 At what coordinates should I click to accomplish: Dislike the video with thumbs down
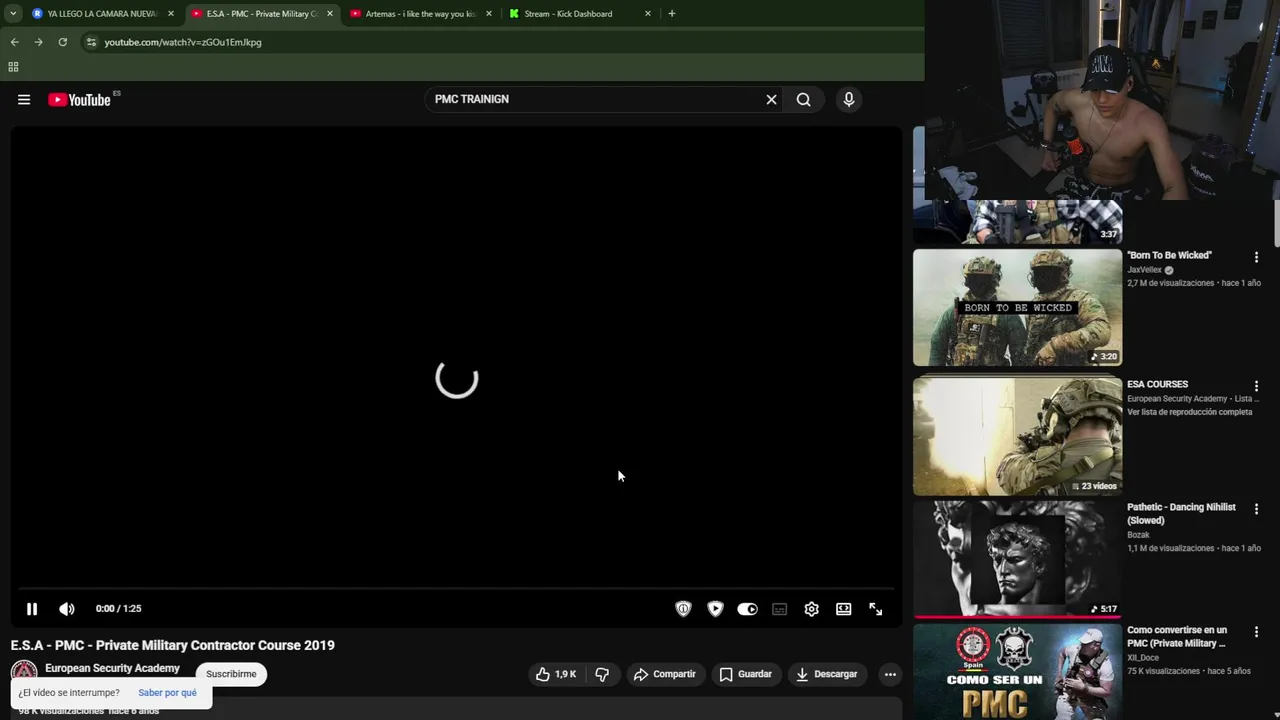tap(602, 674)
